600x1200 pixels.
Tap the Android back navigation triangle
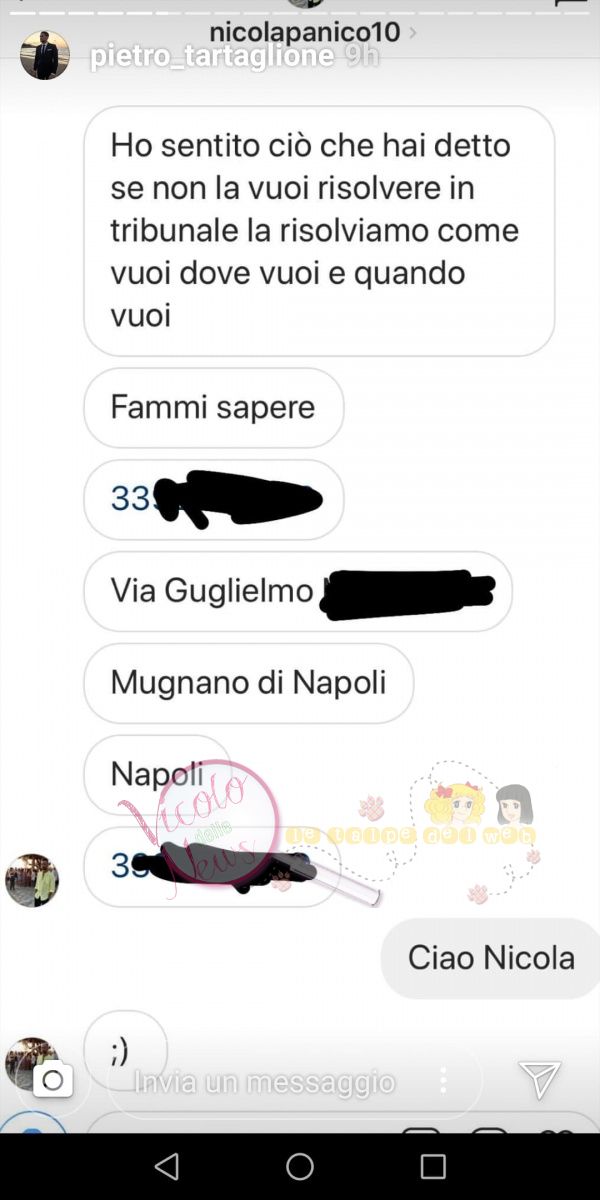[167, 1166]
